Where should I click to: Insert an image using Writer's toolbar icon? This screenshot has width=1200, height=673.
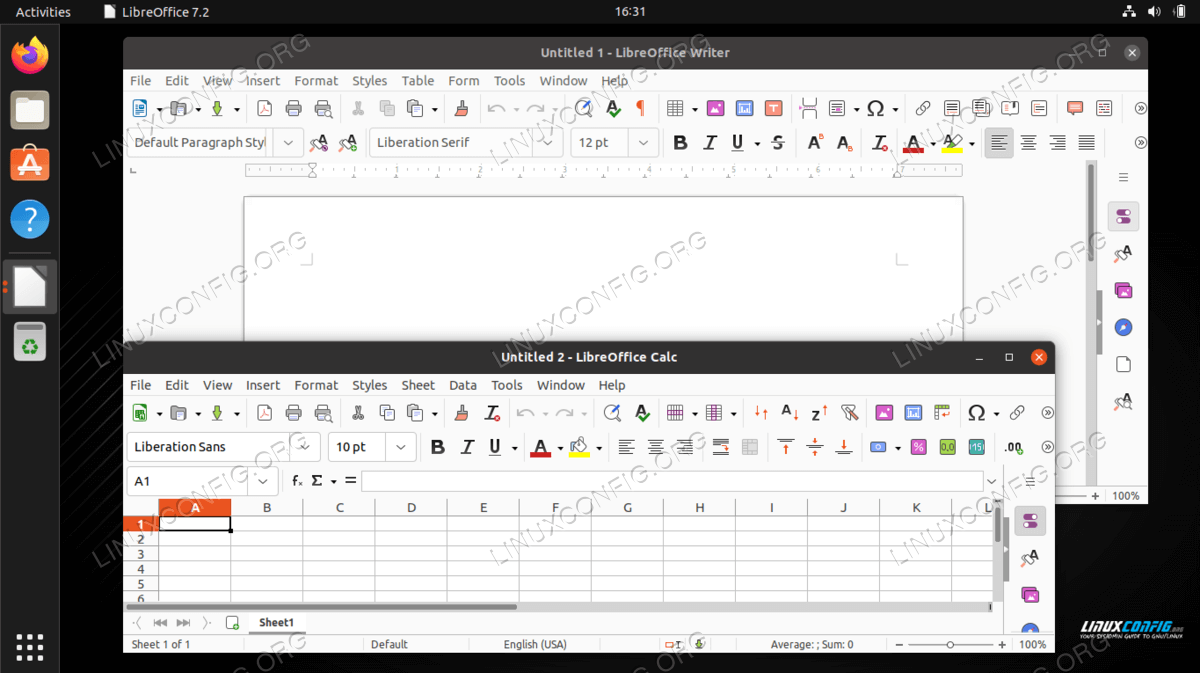(x=715, y=109)
